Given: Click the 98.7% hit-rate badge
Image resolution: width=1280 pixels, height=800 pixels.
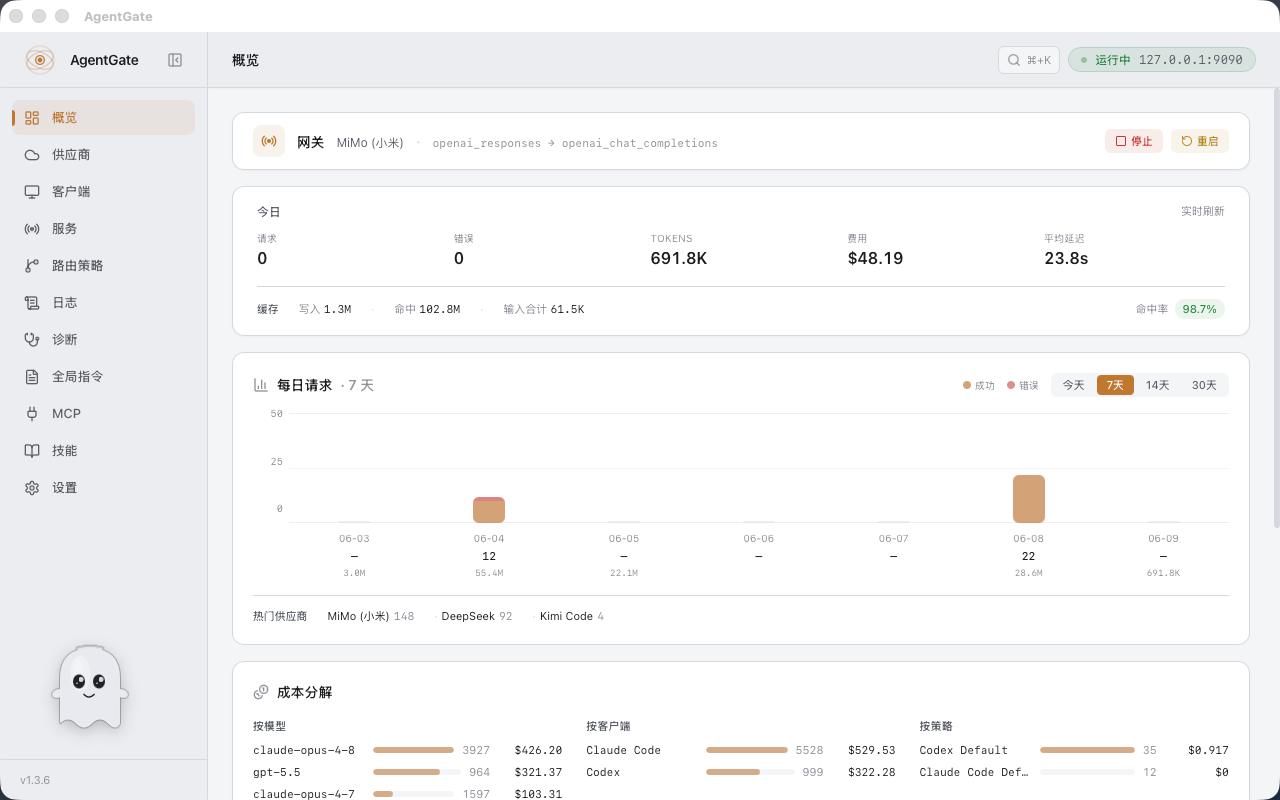Looking at the screenshot, I should [1200, 309].
